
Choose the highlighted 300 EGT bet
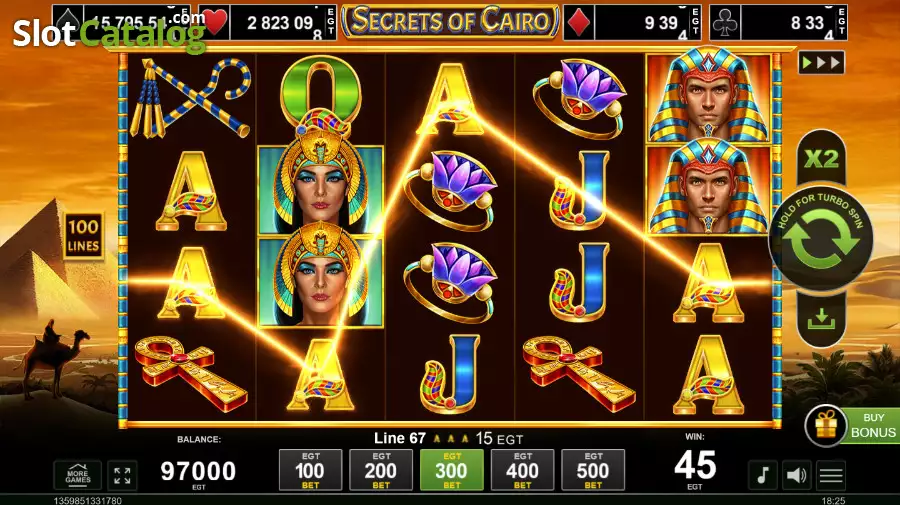tap(451, 470)
